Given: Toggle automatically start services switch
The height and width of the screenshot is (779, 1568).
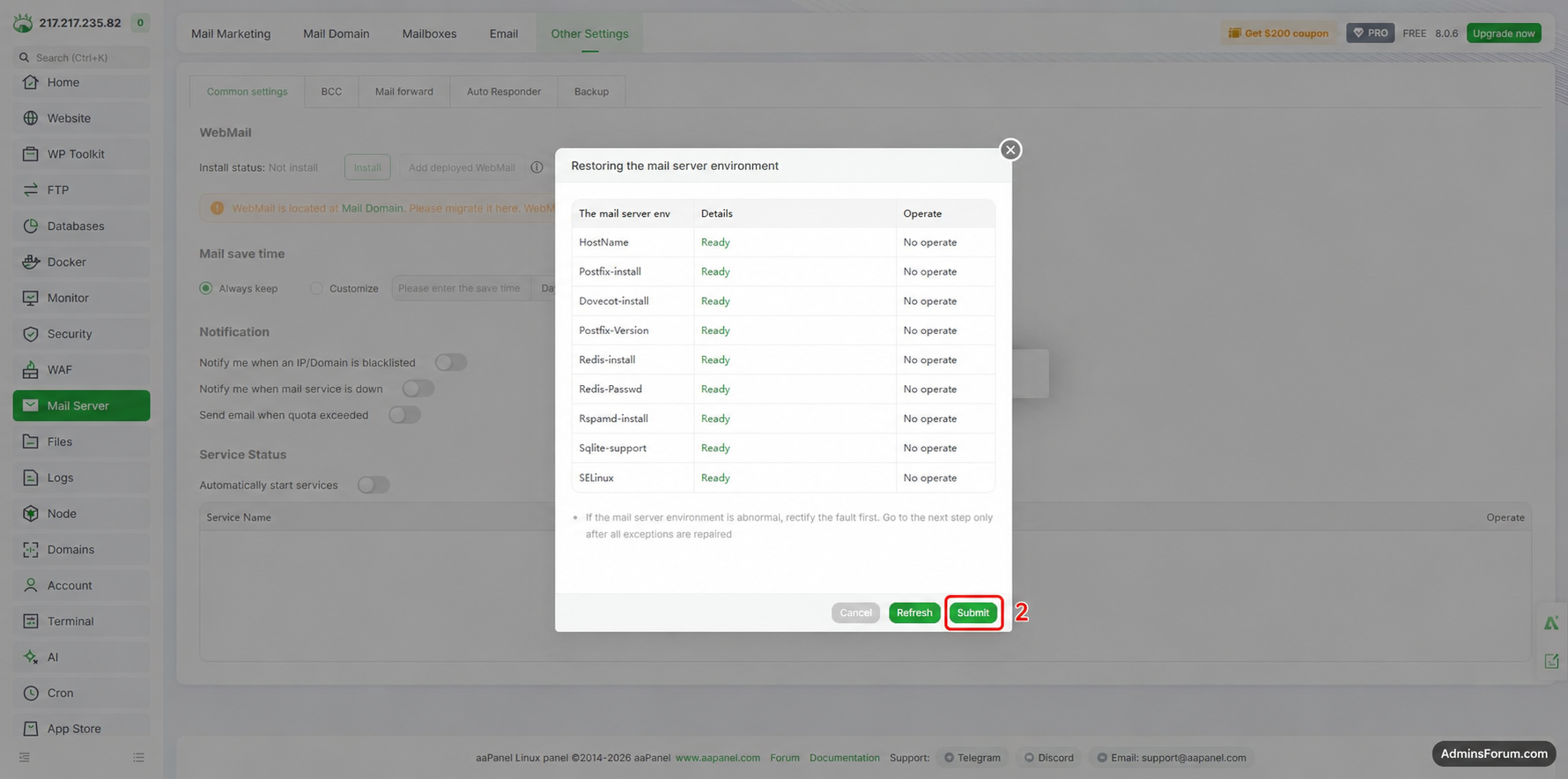Looking at the screenshot, I should [x=374, y=485].
